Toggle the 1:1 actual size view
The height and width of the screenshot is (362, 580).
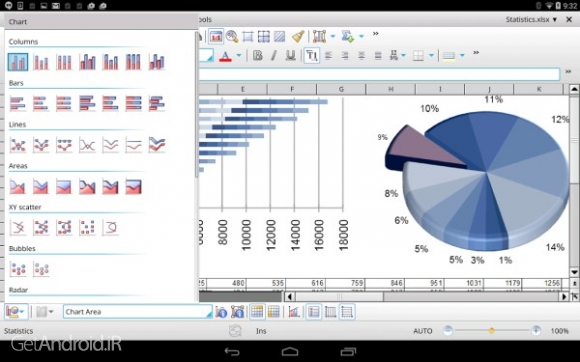[x=216, y=36]
